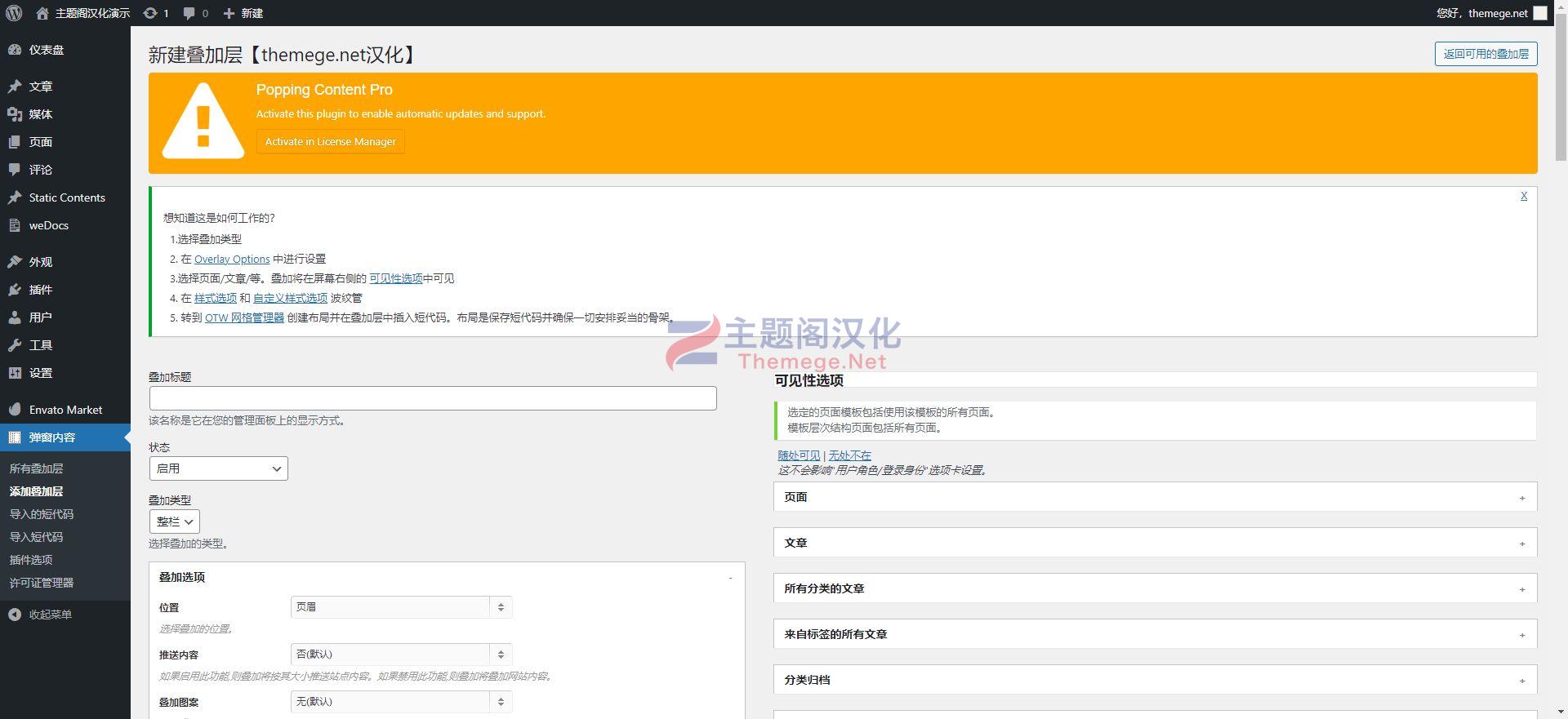Click the 文章 pin icon in sidebar
Viewport: 1568px width, 719px height.
(x=15, y=87)
